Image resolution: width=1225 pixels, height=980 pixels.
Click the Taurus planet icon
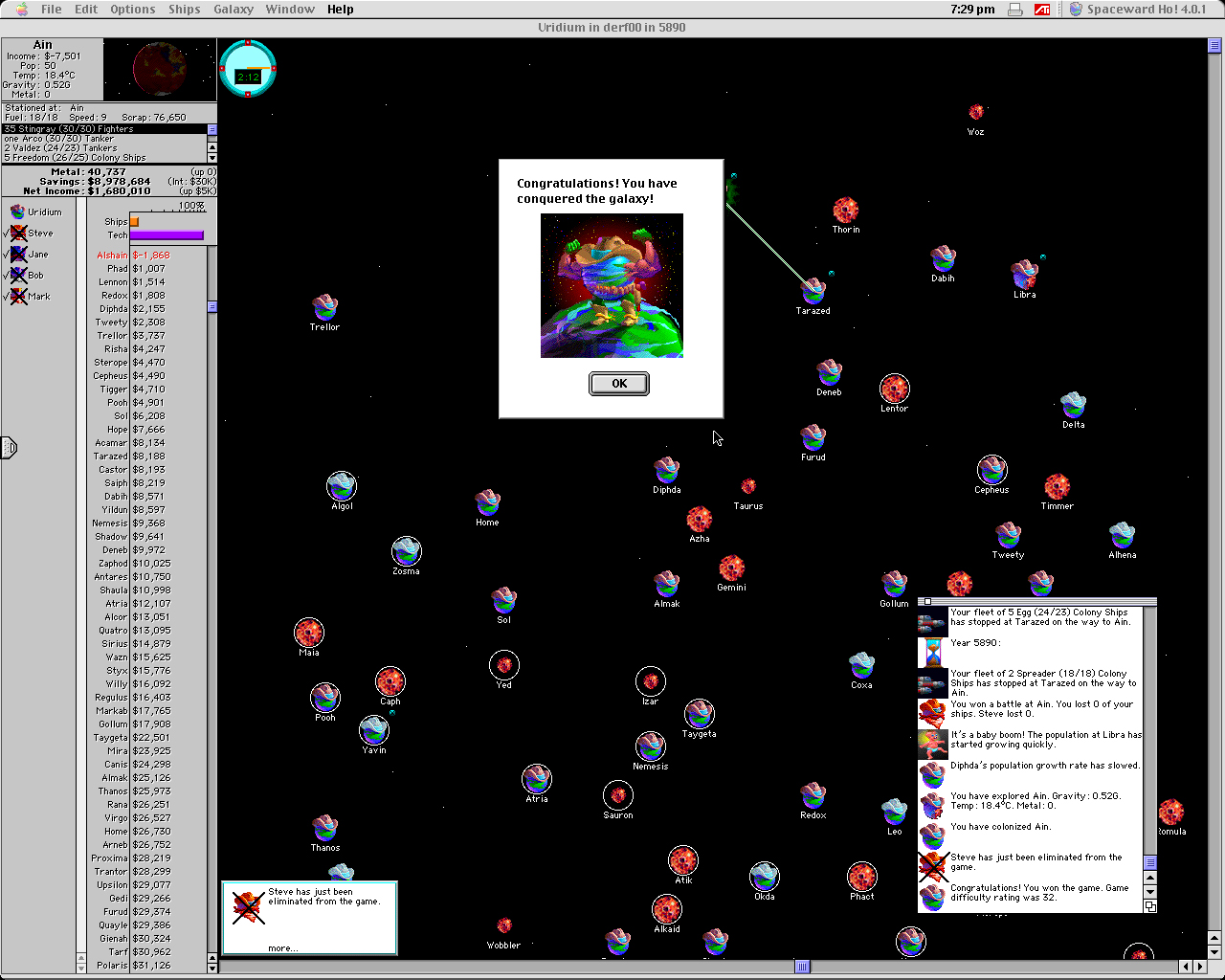point(748,486)
